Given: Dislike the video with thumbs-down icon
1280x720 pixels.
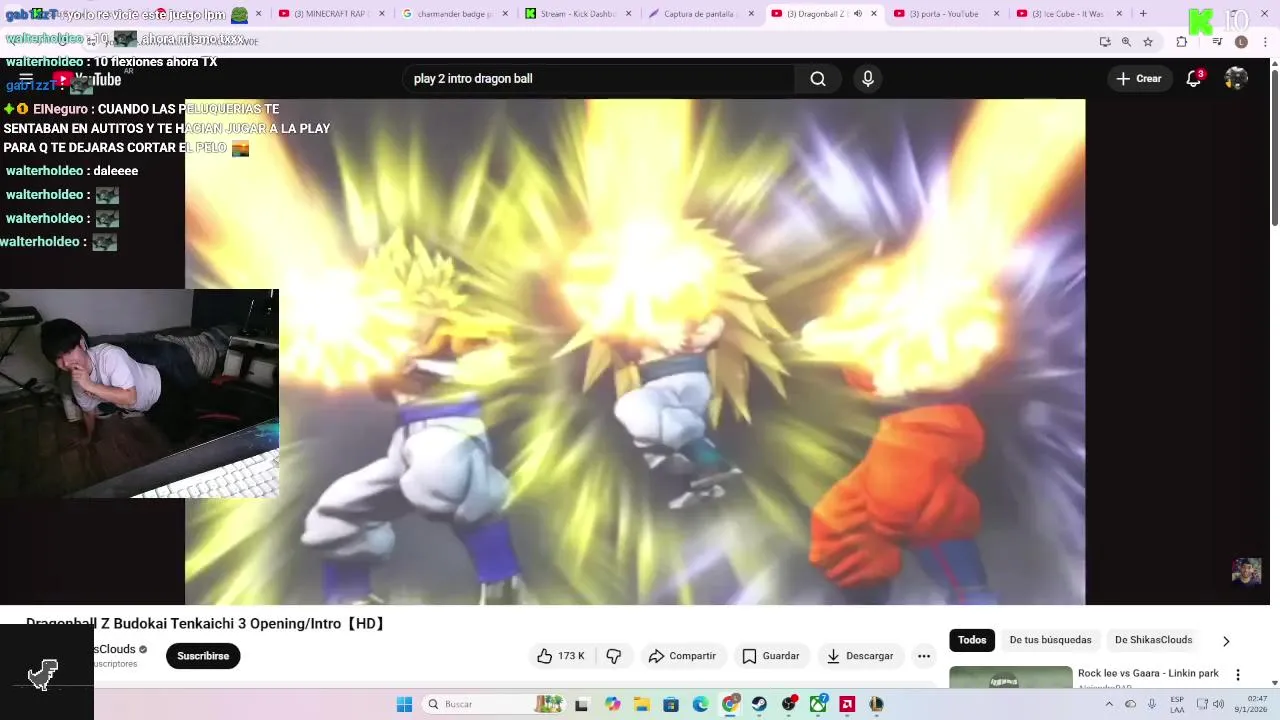Looking at the screenshot, I should tap(613, 656).
